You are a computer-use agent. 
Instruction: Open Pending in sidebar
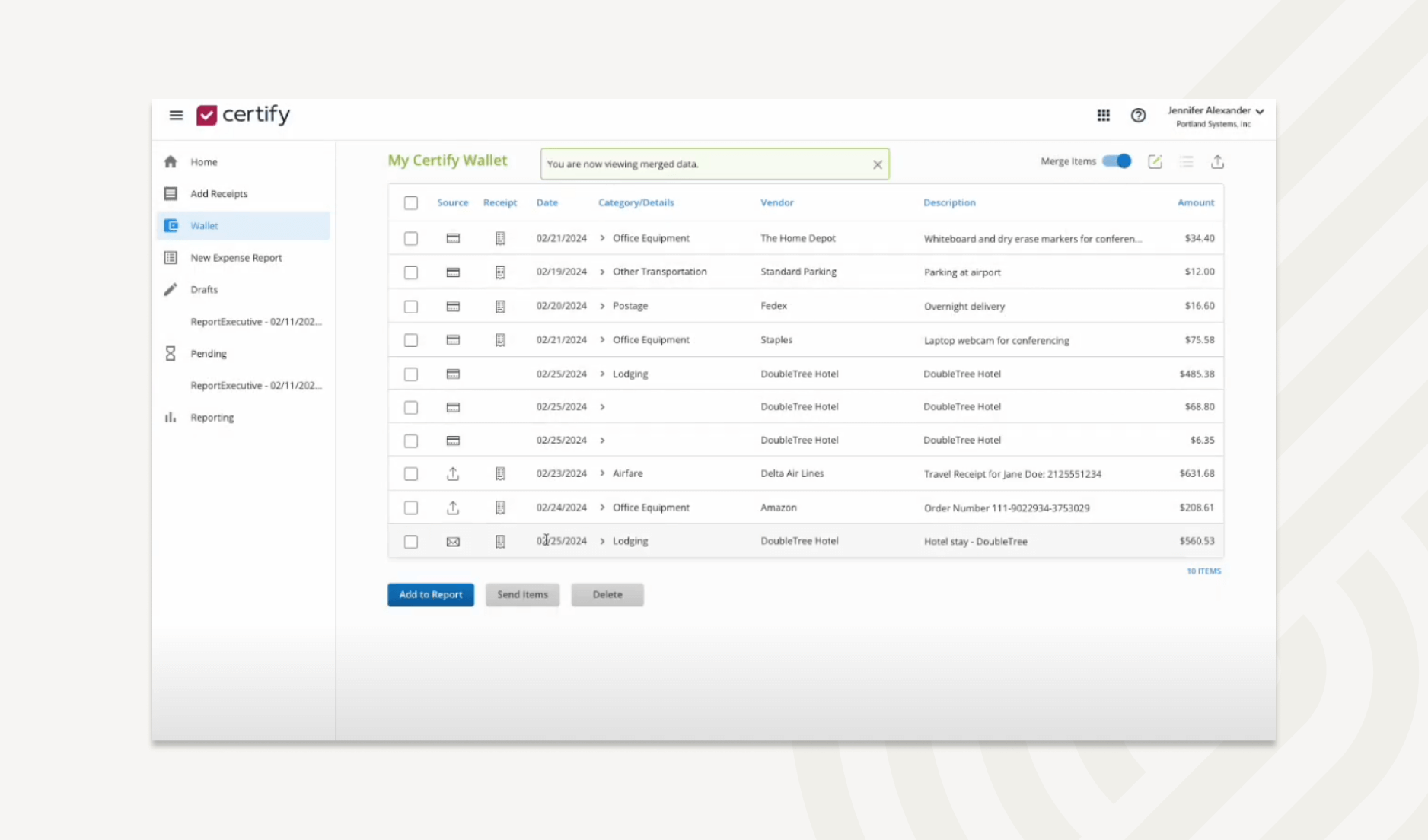(x=209, y=354)
